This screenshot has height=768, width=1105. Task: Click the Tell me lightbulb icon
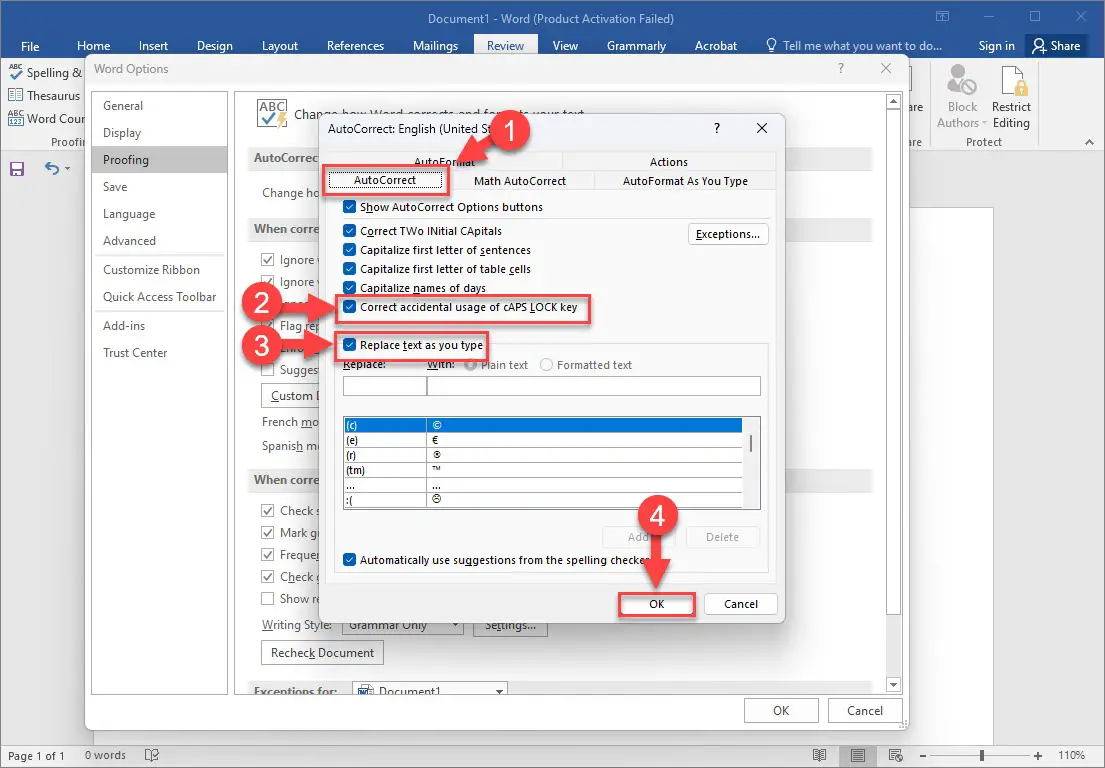pyautogui.click(x=771, y=45)
